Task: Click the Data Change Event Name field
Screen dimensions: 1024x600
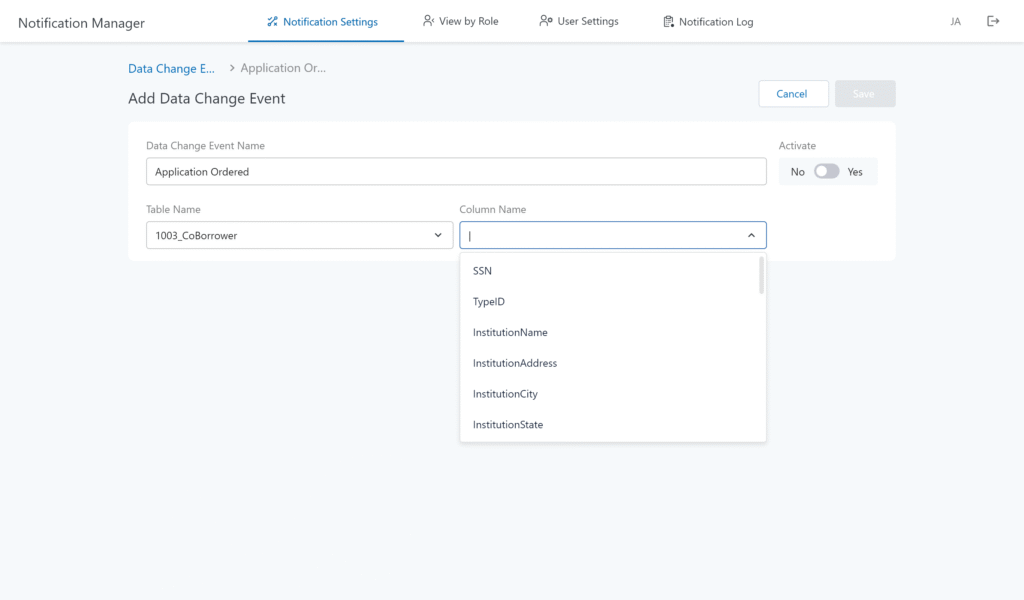Action: [x=456, y=172]
